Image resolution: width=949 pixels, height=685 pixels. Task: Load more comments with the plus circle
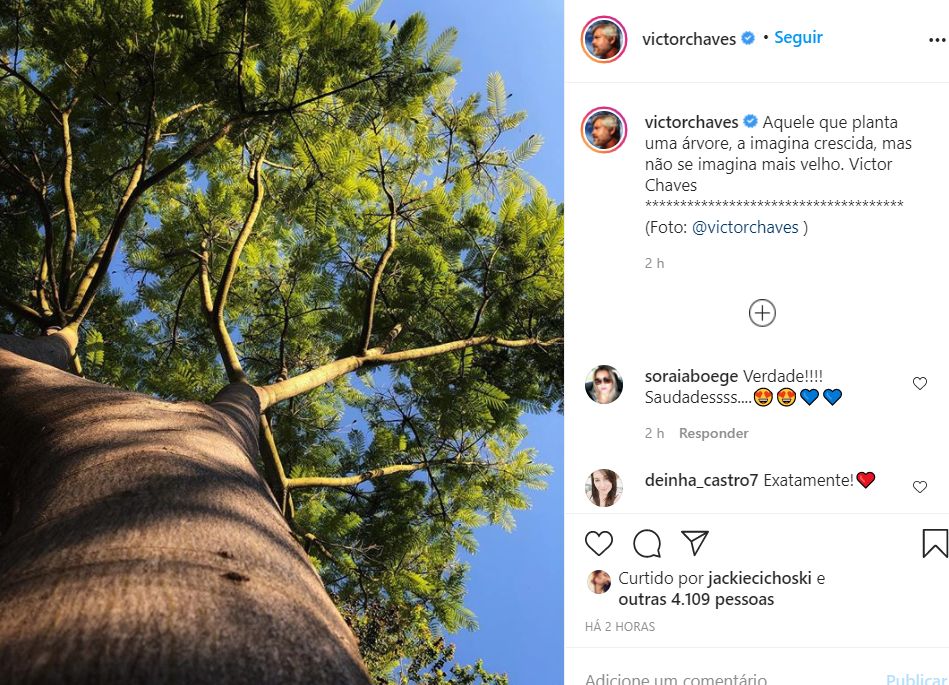[762, 313]
